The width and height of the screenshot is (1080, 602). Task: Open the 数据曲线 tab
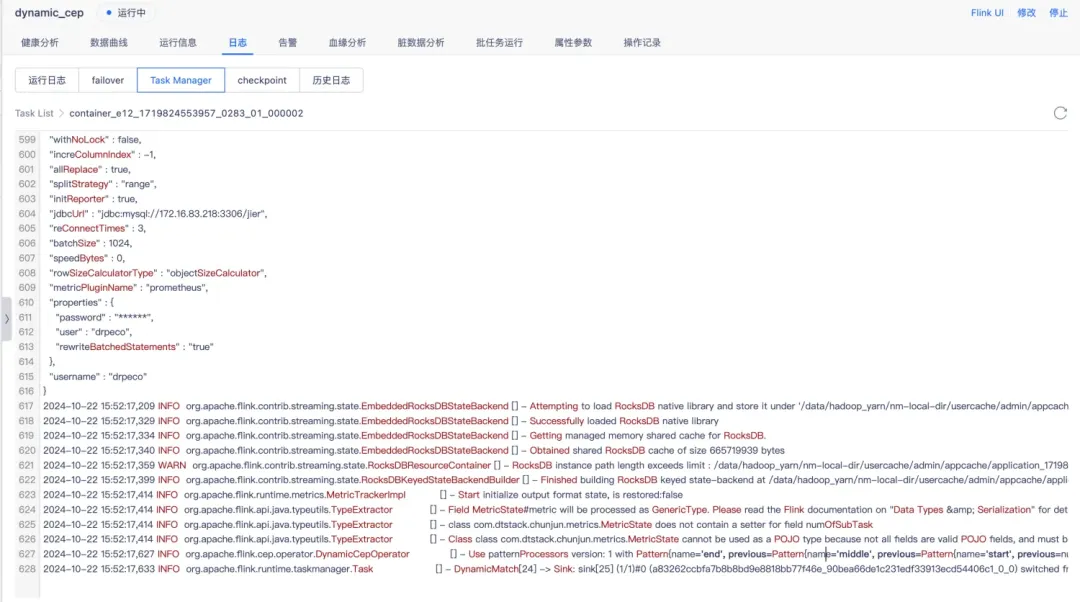point(108,44)
